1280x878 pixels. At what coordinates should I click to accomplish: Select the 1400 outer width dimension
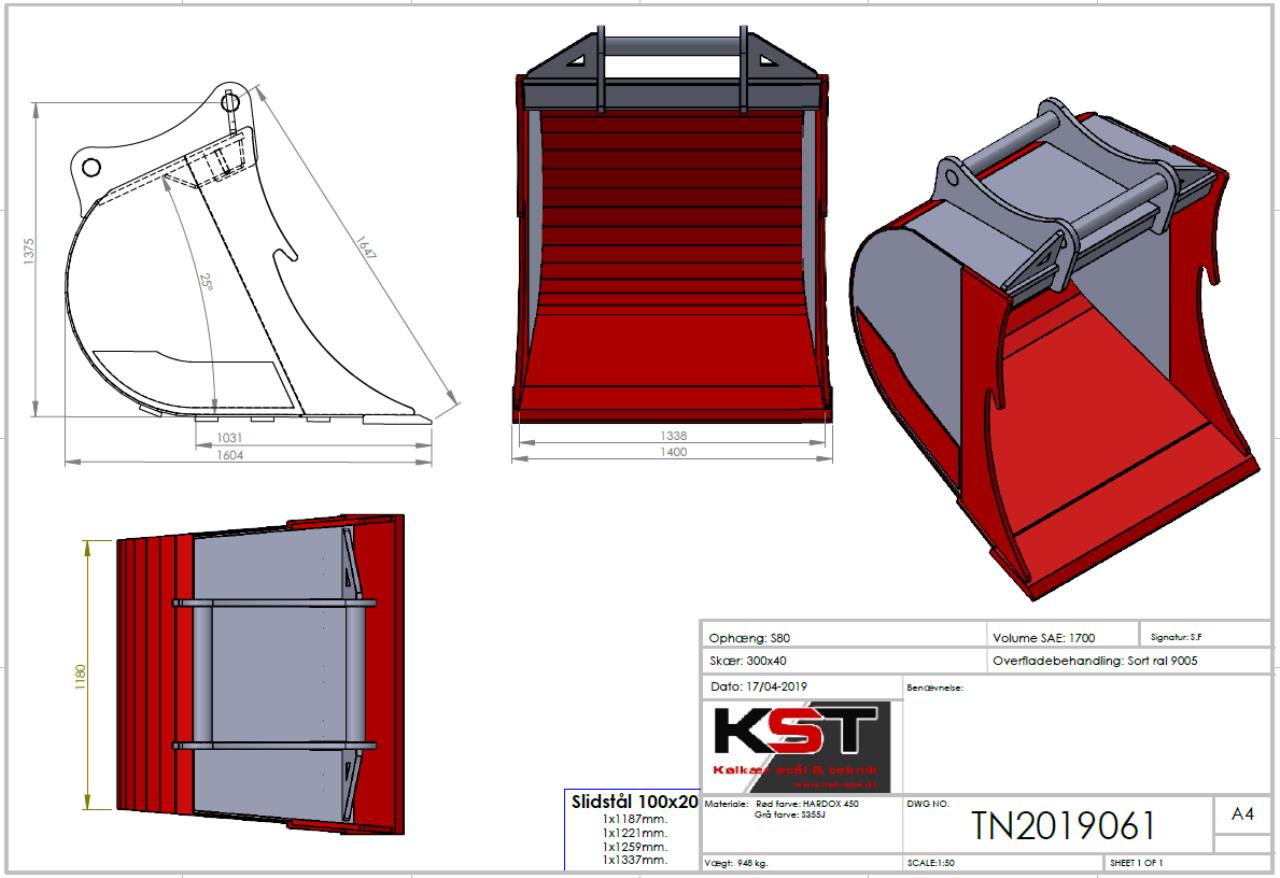(x=673, y=453)
